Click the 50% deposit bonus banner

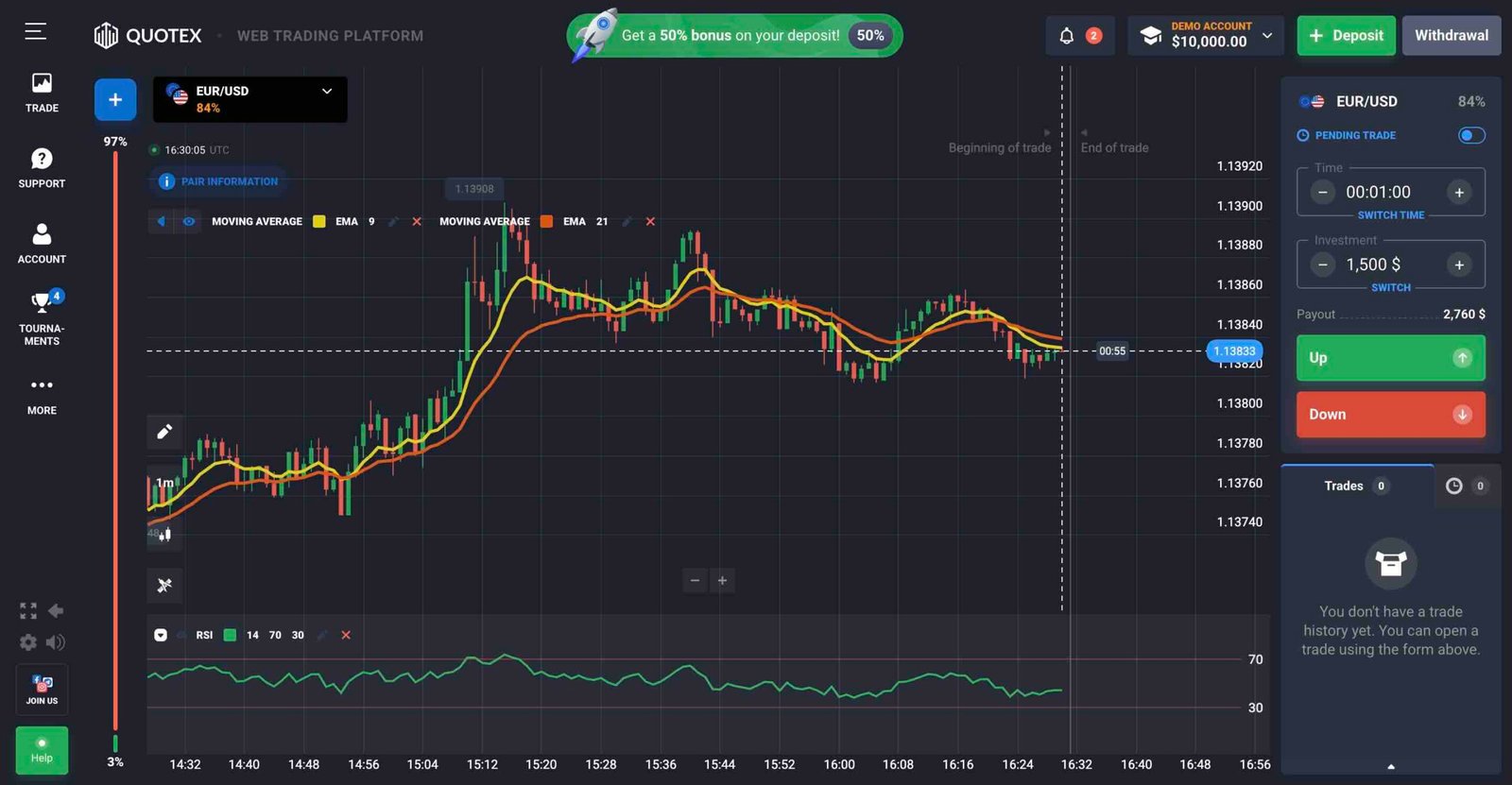734,36
